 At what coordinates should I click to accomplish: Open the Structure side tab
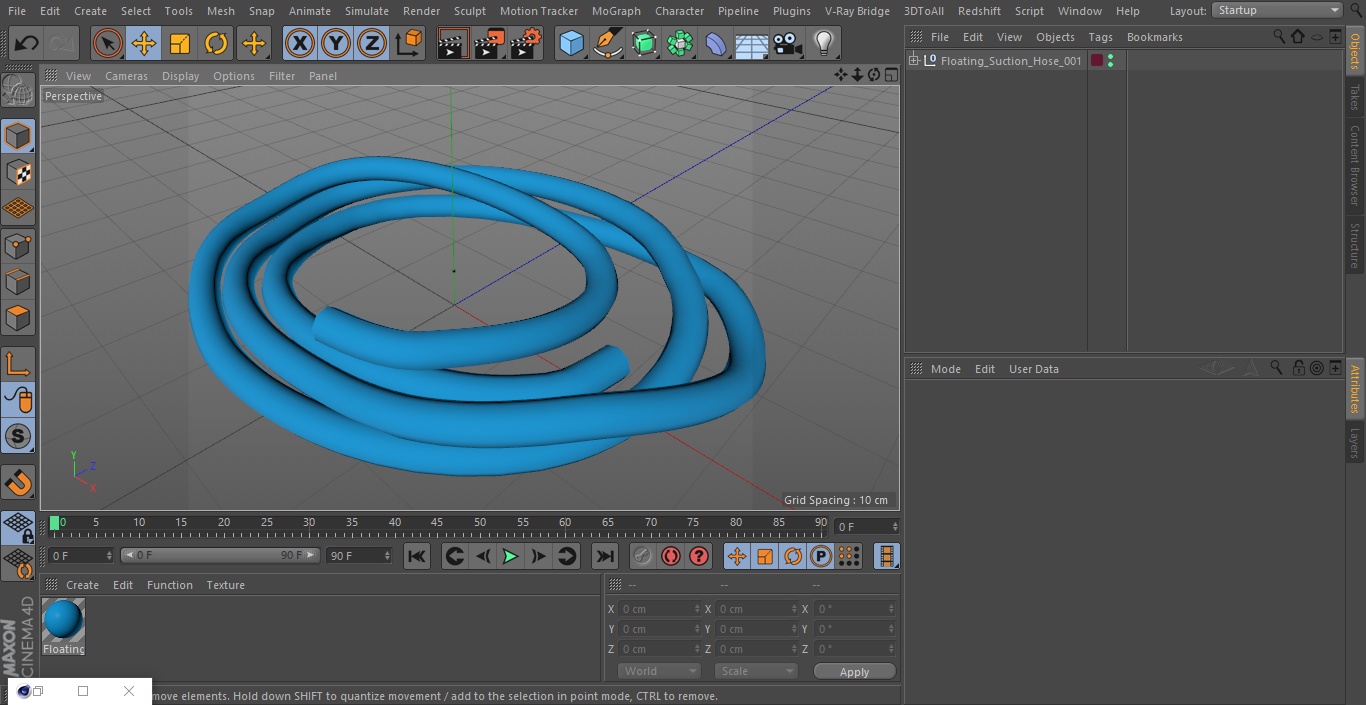click(x=1355, y=245)
